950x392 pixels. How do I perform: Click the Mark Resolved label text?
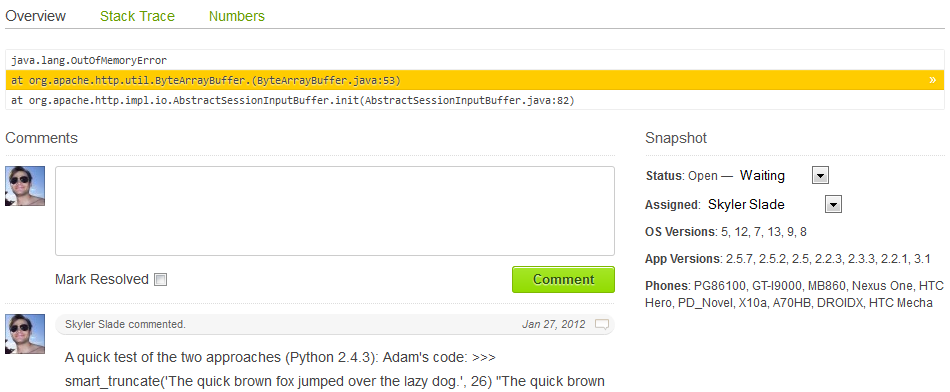[102, 279]
